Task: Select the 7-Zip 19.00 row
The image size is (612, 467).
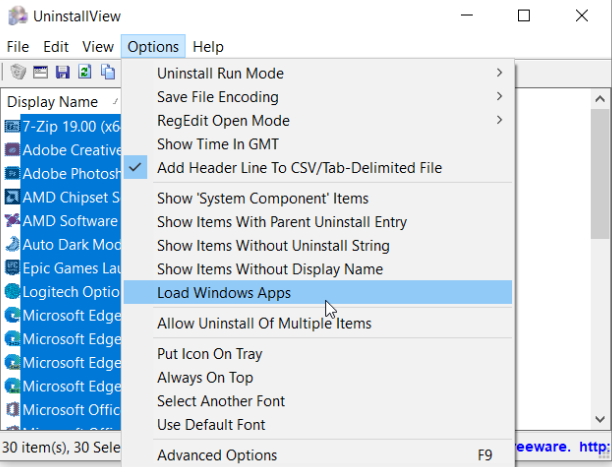Action: click(71, 127)
